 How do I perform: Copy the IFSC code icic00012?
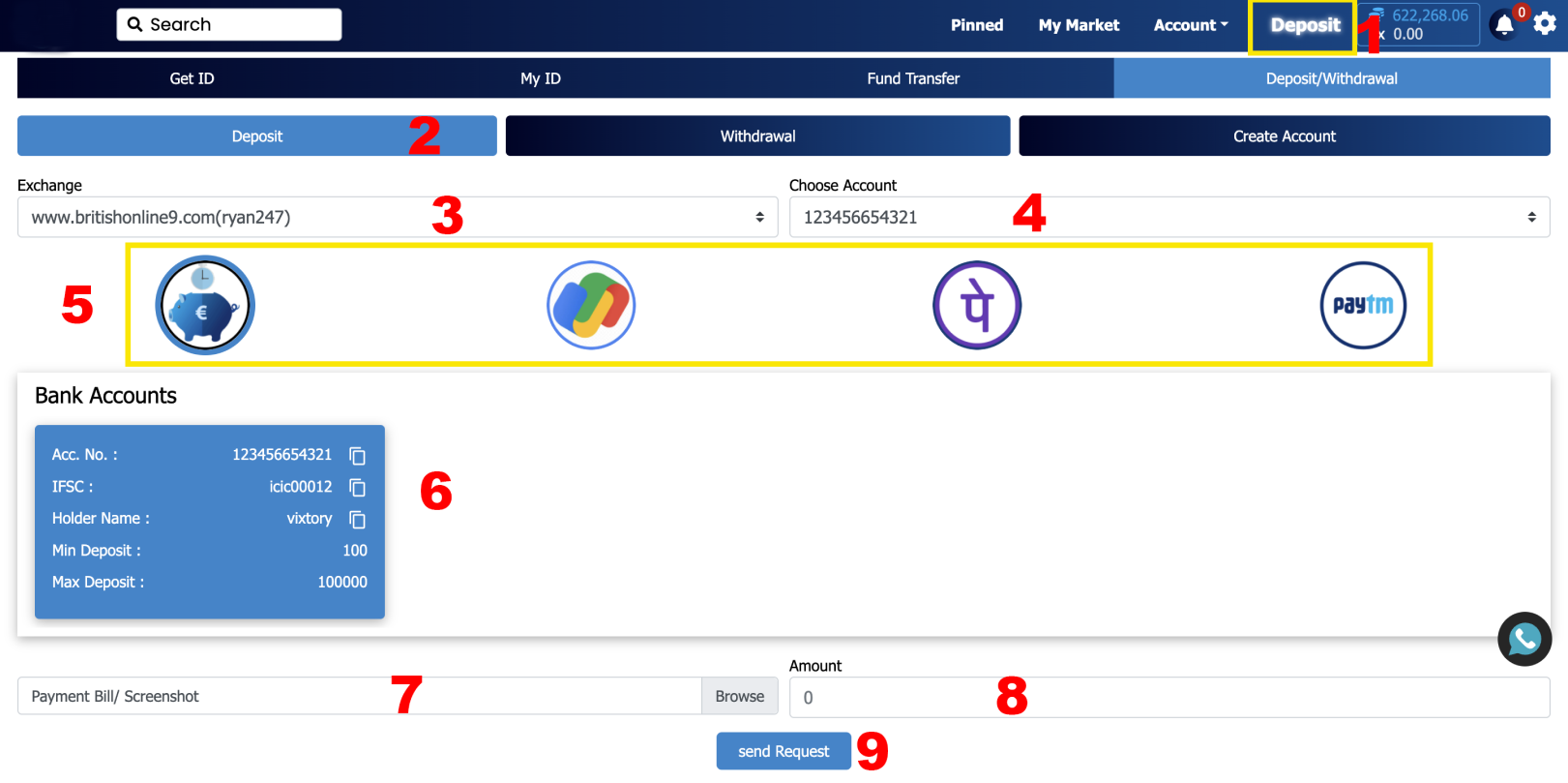pyautogui.click(x=357, y=487)
